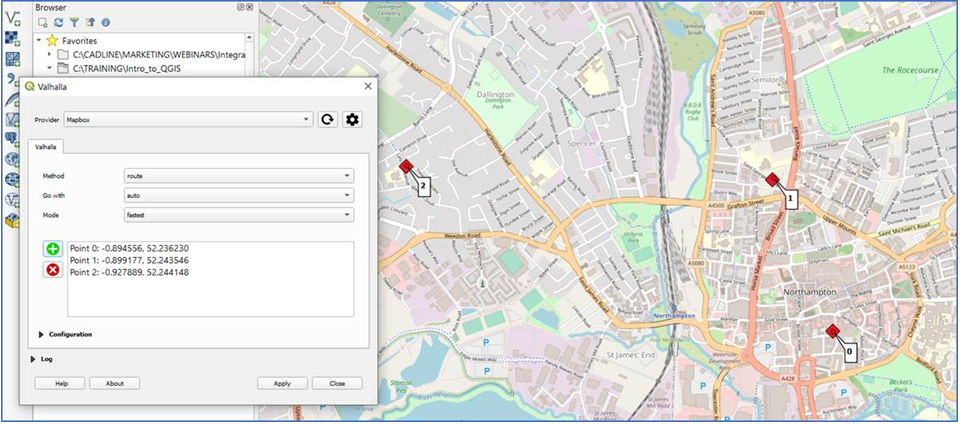Screen dimensions: 960x425
Task: Open the Mode fastest dropdown
Action: tap(239, 215)
